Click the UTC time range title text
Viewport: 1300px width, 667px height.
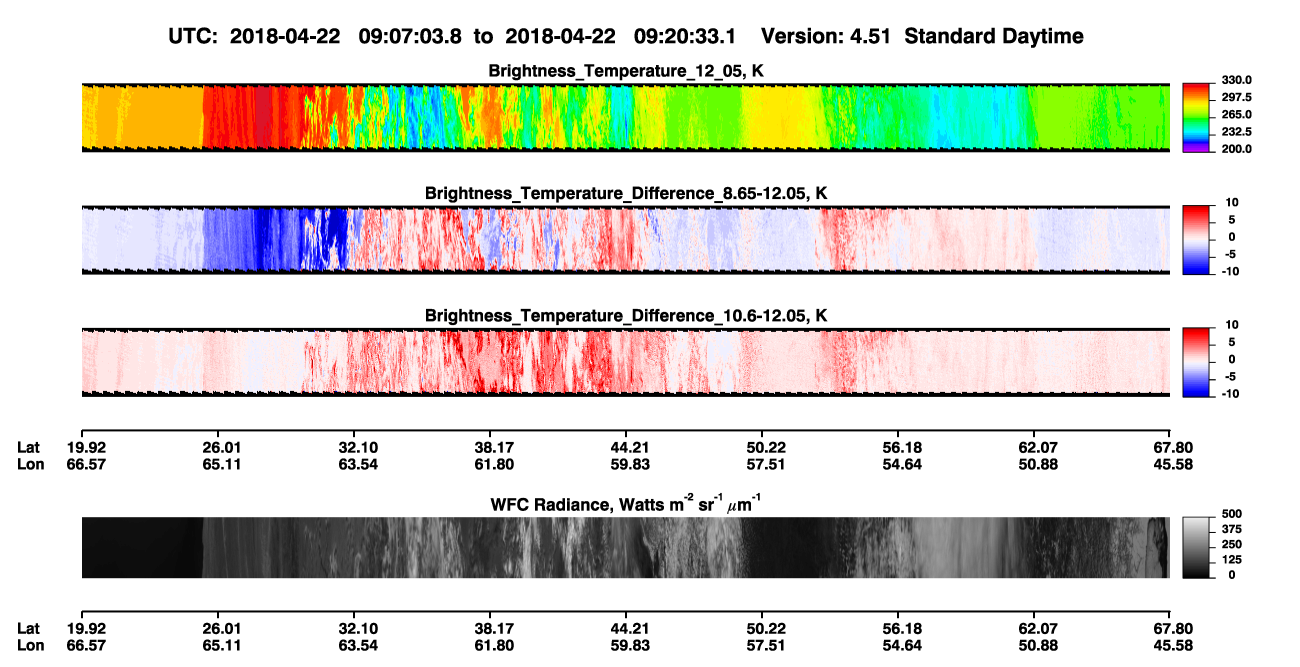626,36
